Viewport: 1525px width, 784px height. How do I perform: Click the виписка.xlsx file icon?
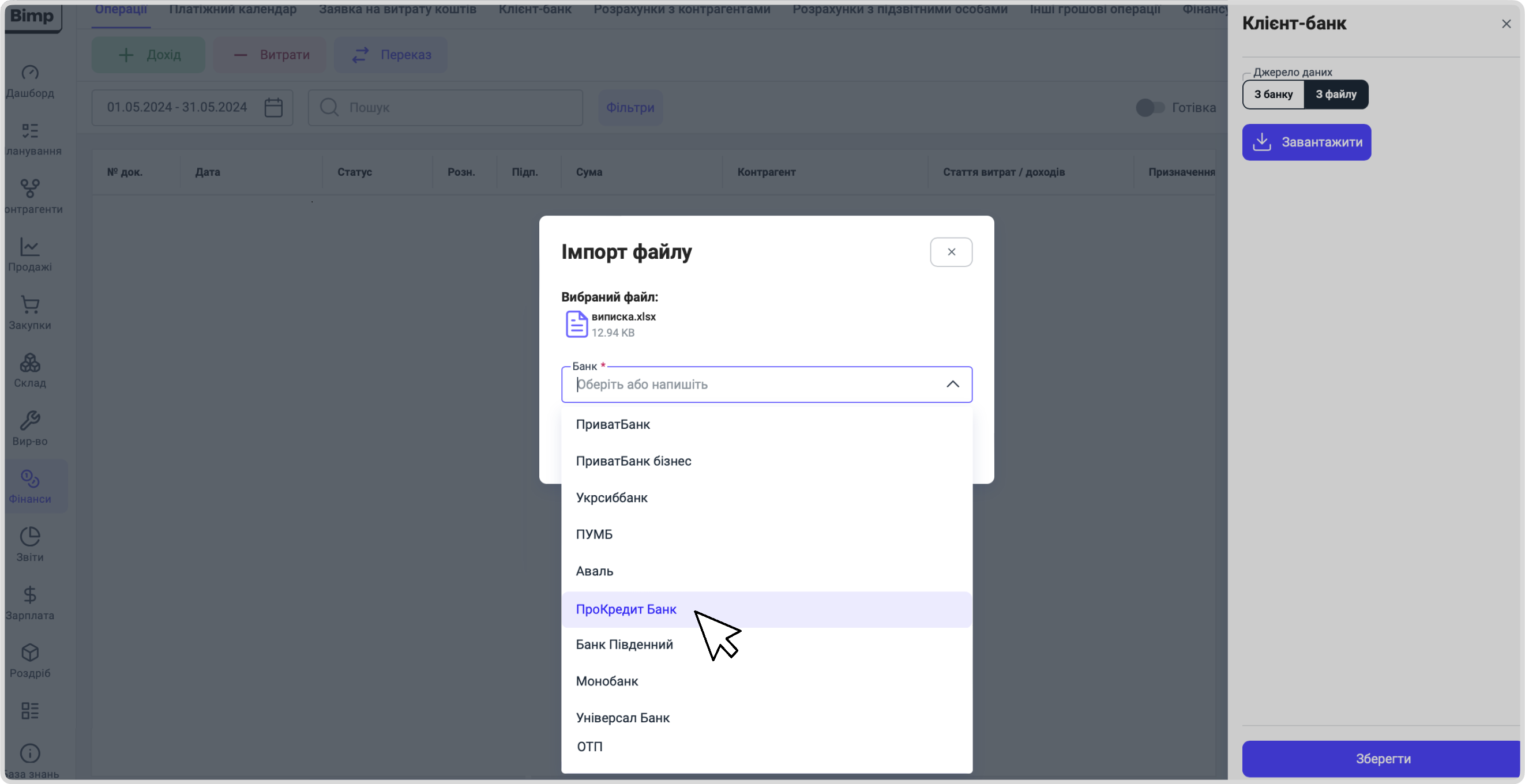(x=576, y=324)
